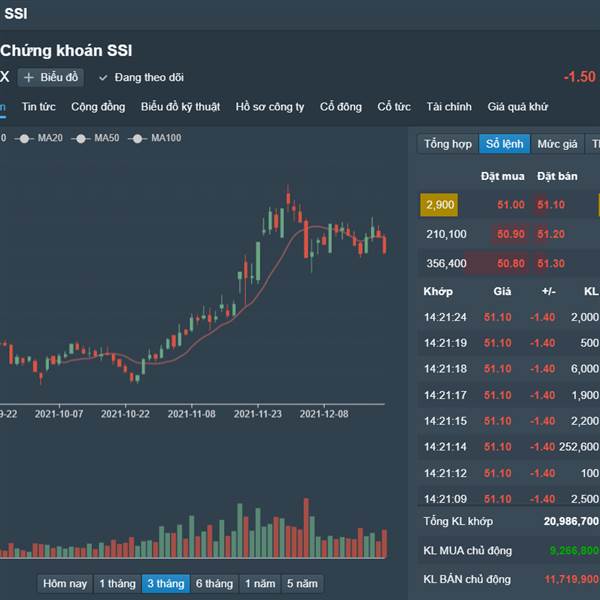Open the Cộng đồng tab
Image resolution: width=600 pixels, height=600 pixels.
(98, 107)
